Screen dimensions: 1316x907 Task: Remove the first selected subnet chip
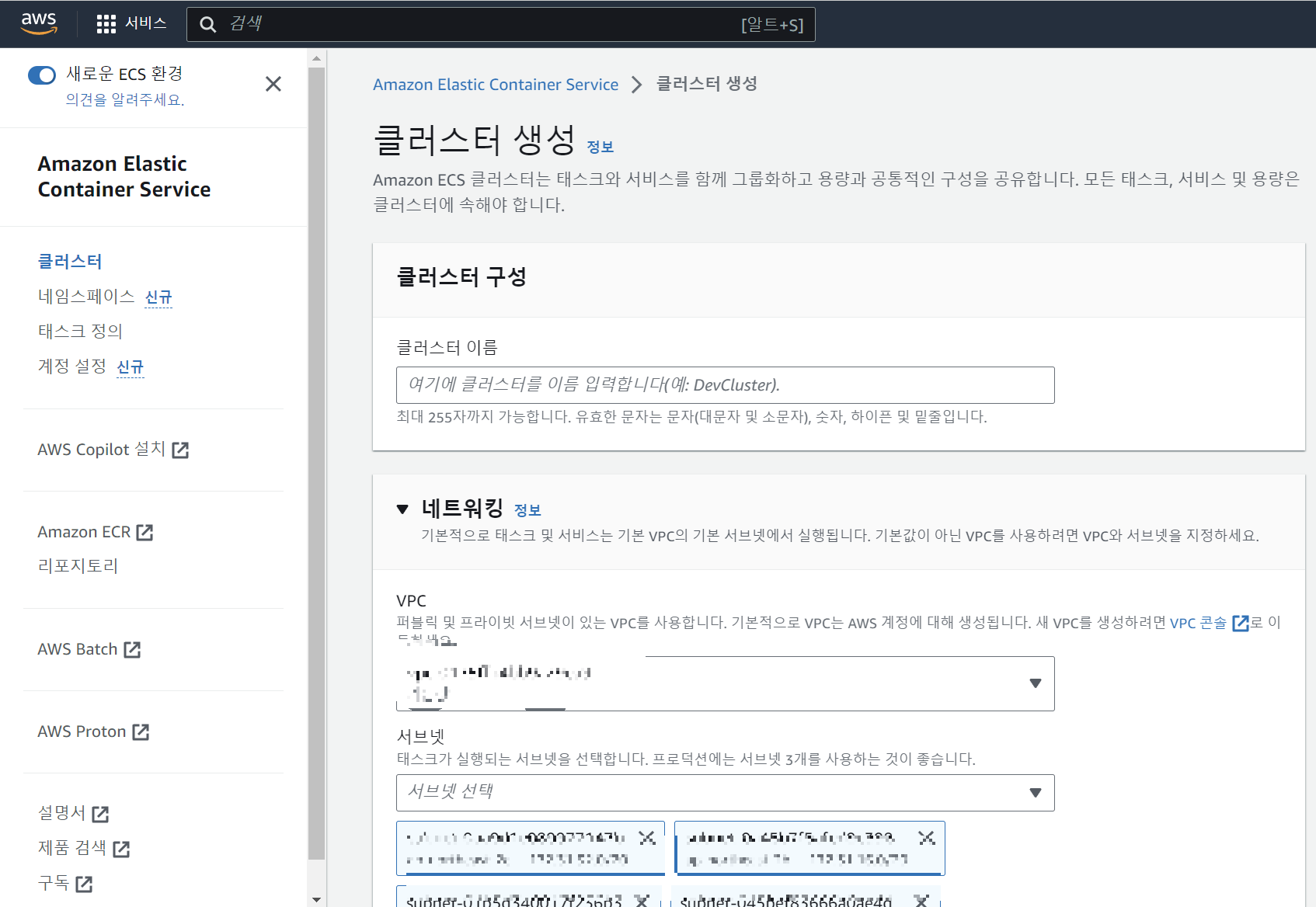click(647, 838)
